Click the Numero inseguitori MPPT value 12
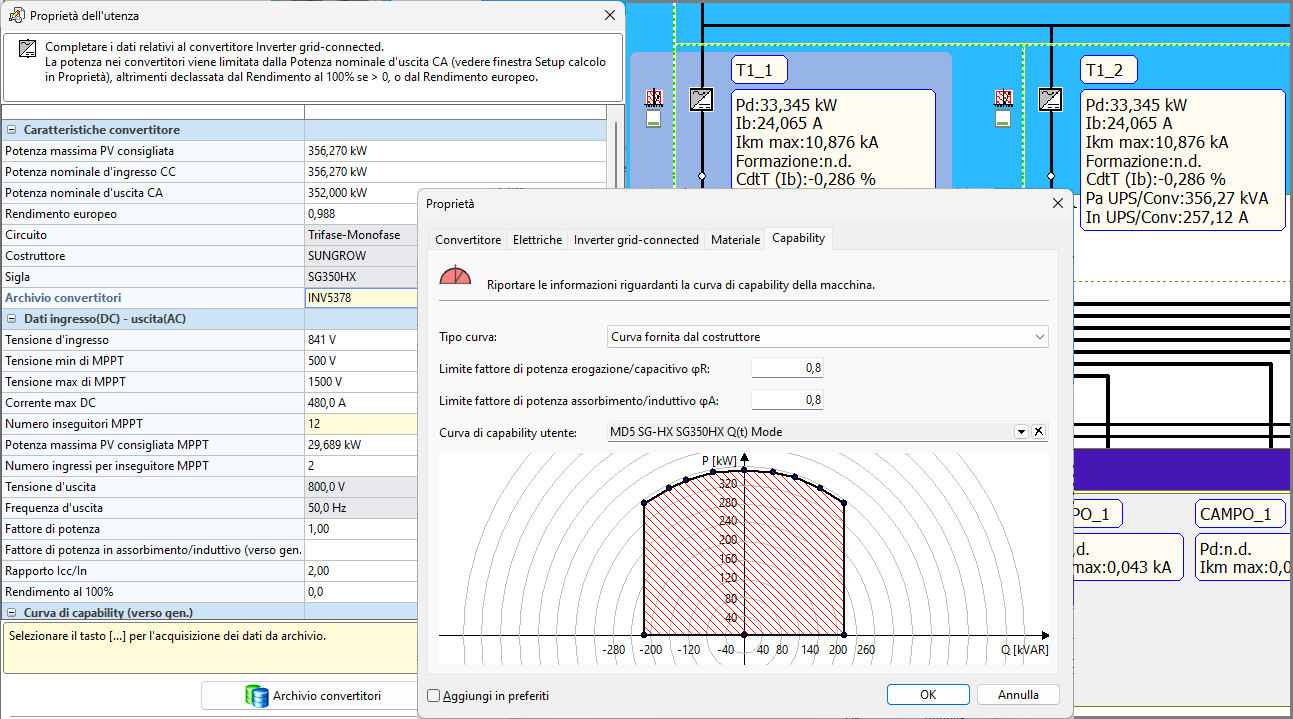The height and width of the screenshot is (719, 1293). pyautogui.click(x=361, y=424)
